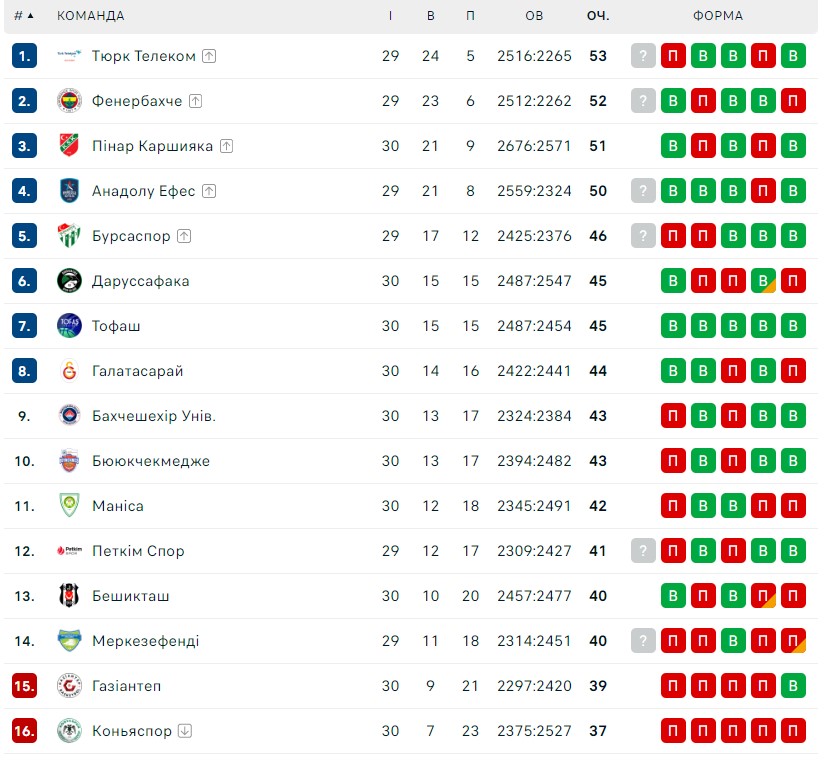825x762 pixels.
Task: Click Тюрк Телеком's first red П form badge
Action: 673,56
